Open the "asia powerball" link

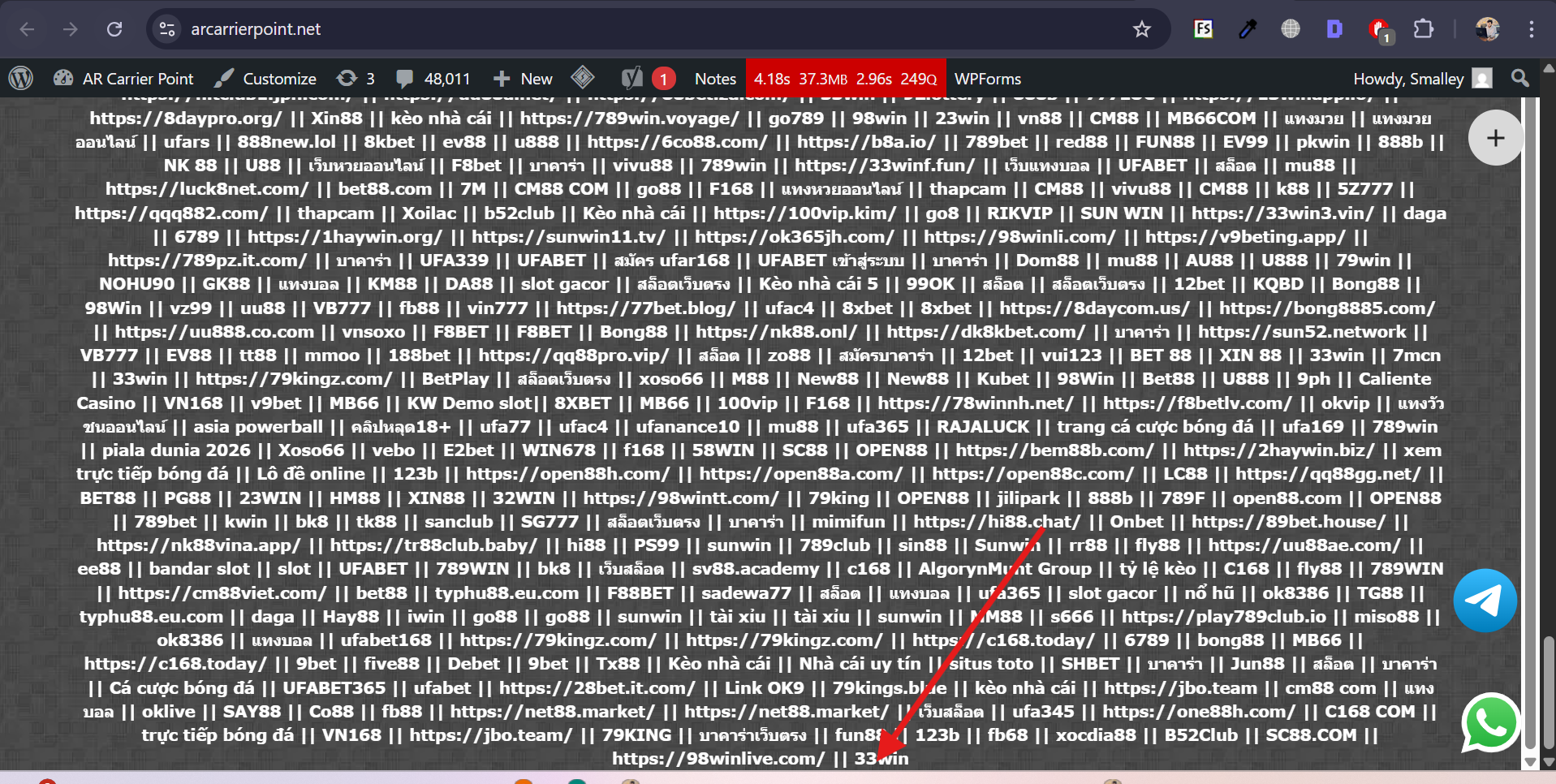[257, 427]
